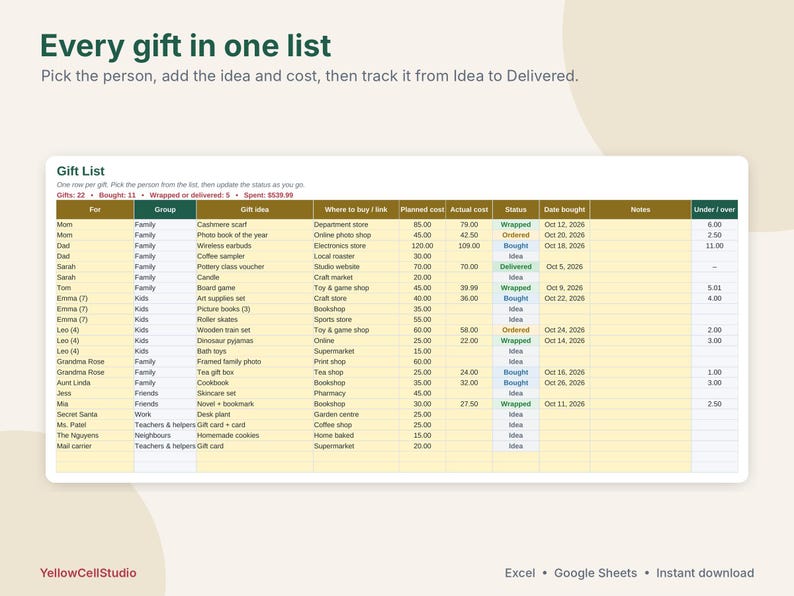Viewport: 794px width, 596px height.
Task: Click the 'Gift List' sheet title
Action: (x=81, y=171)
